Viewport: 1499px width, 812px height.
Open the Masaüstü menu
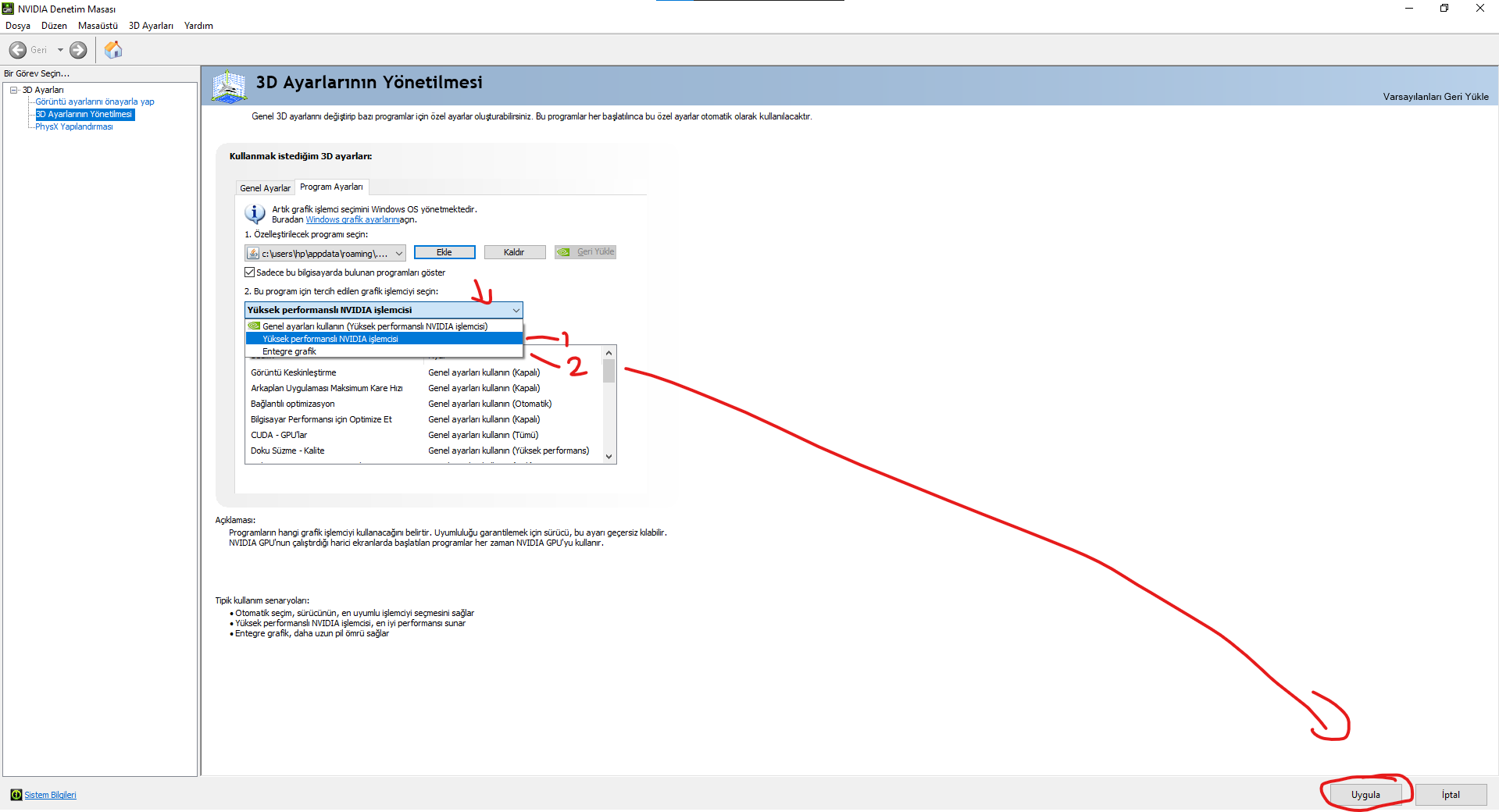(x=98, y=26)
